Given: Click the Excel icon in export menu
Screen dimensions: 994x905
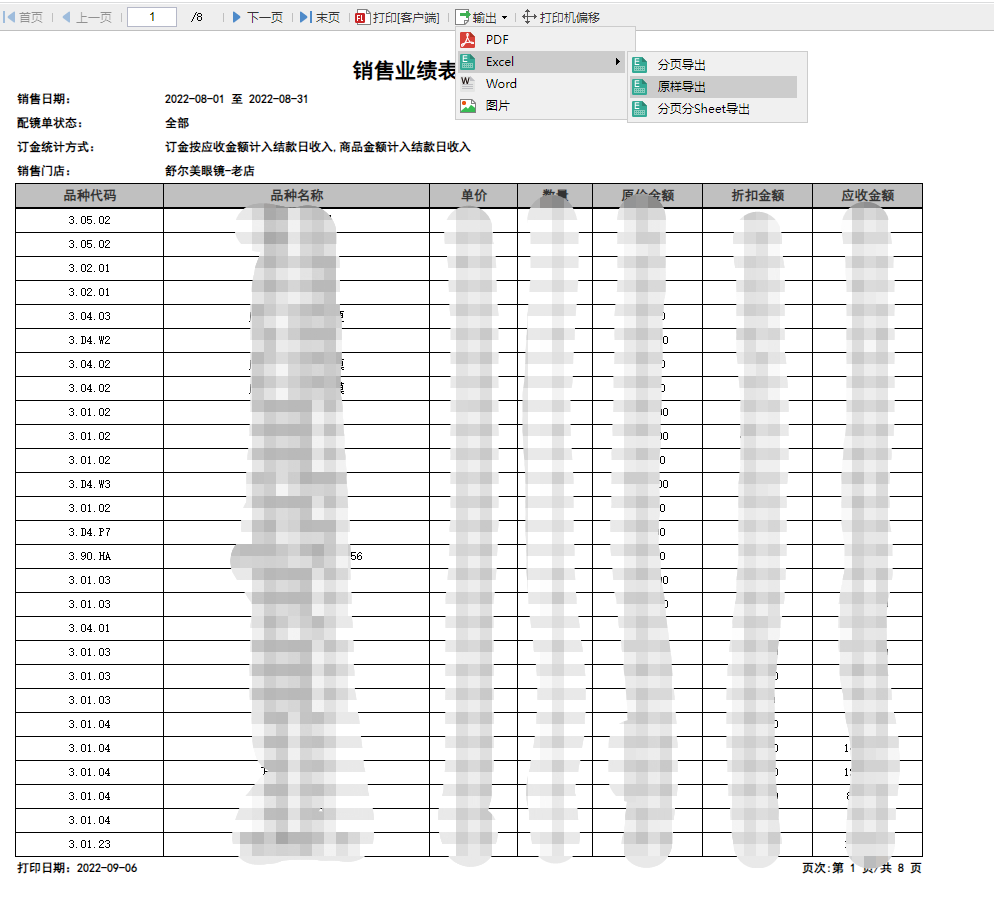Looking at the screenshot, I should click(x=468, y=61).
